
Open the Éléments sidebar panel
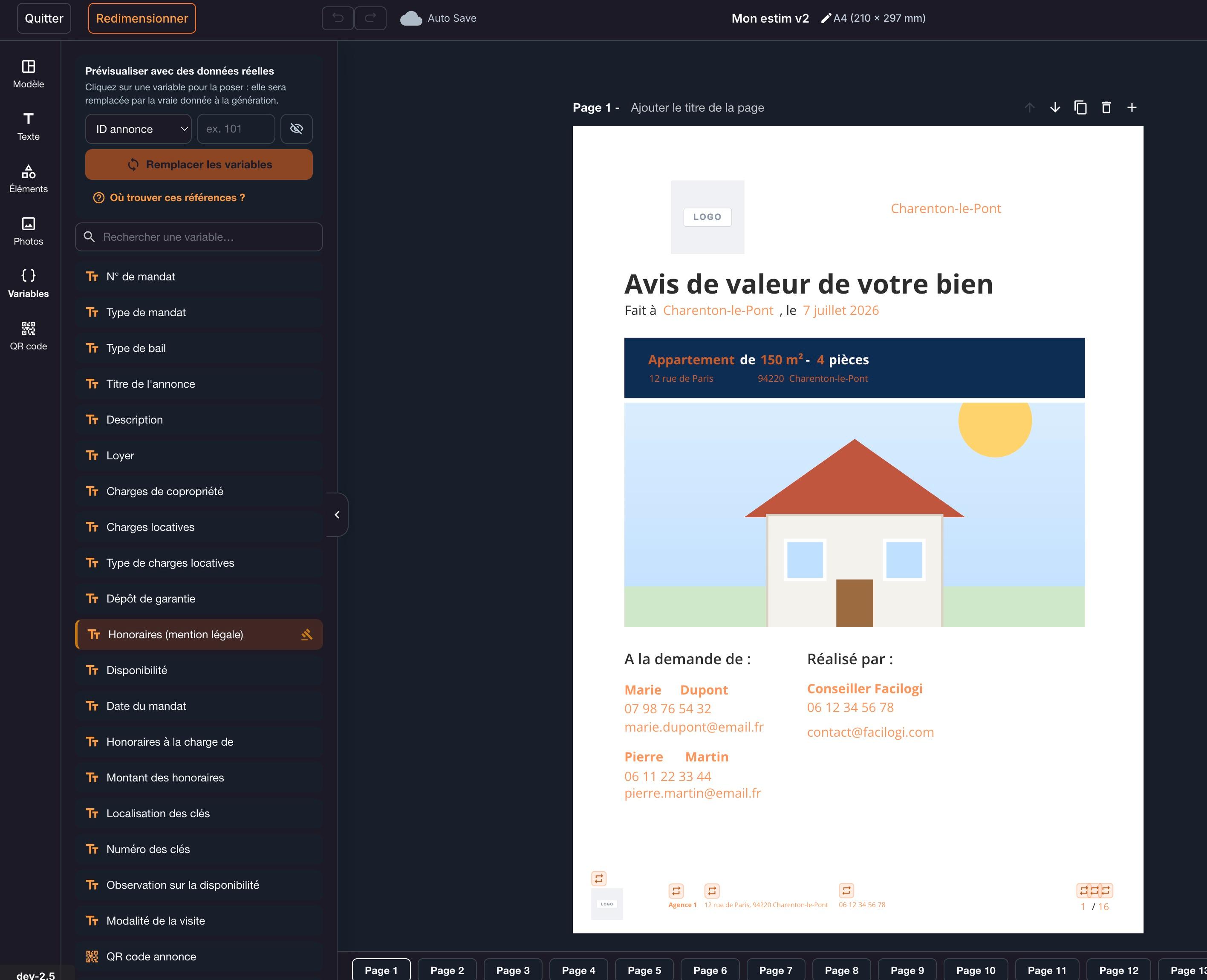coord(28,179)
